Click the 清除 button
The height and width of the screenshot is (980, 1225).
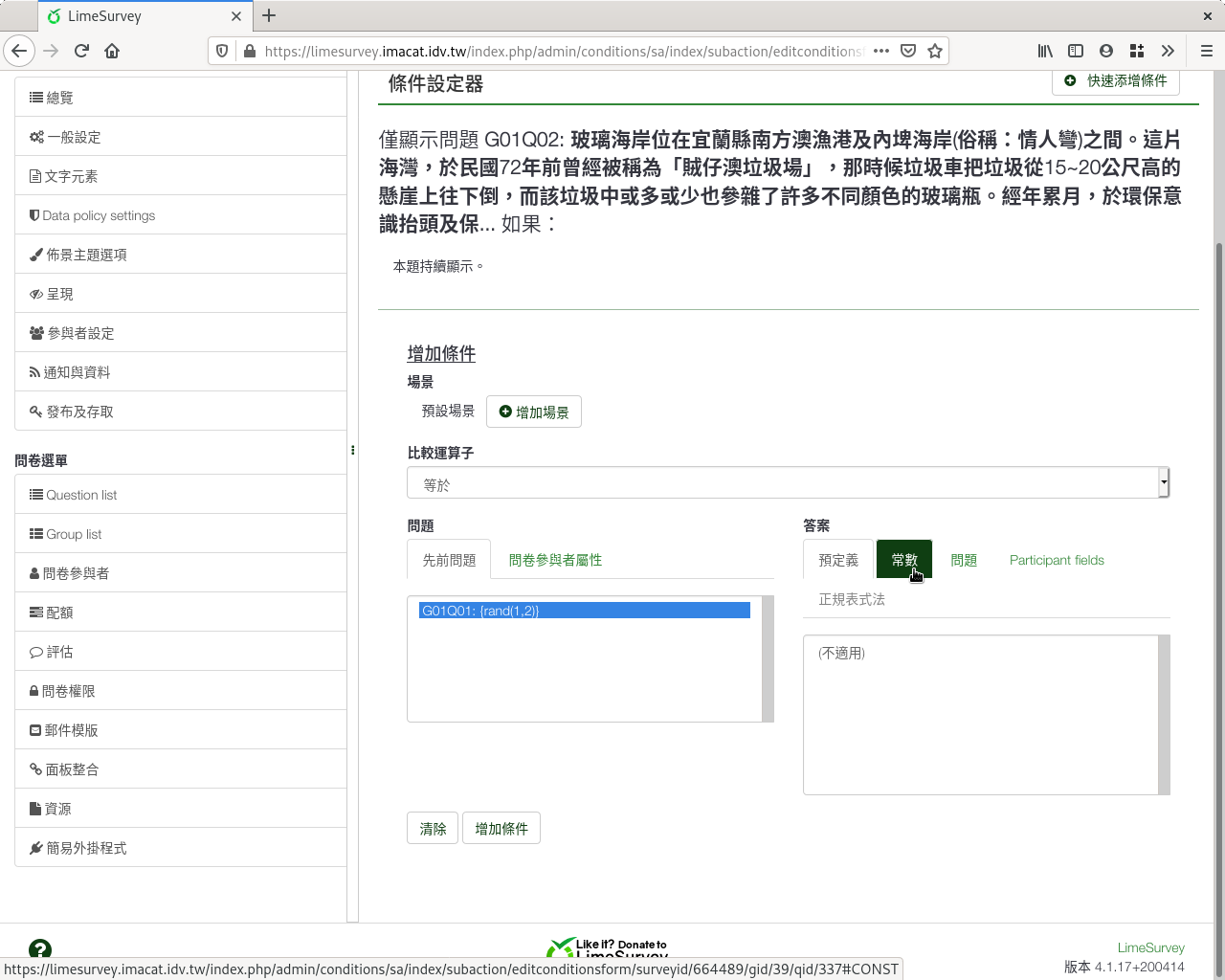434,829
